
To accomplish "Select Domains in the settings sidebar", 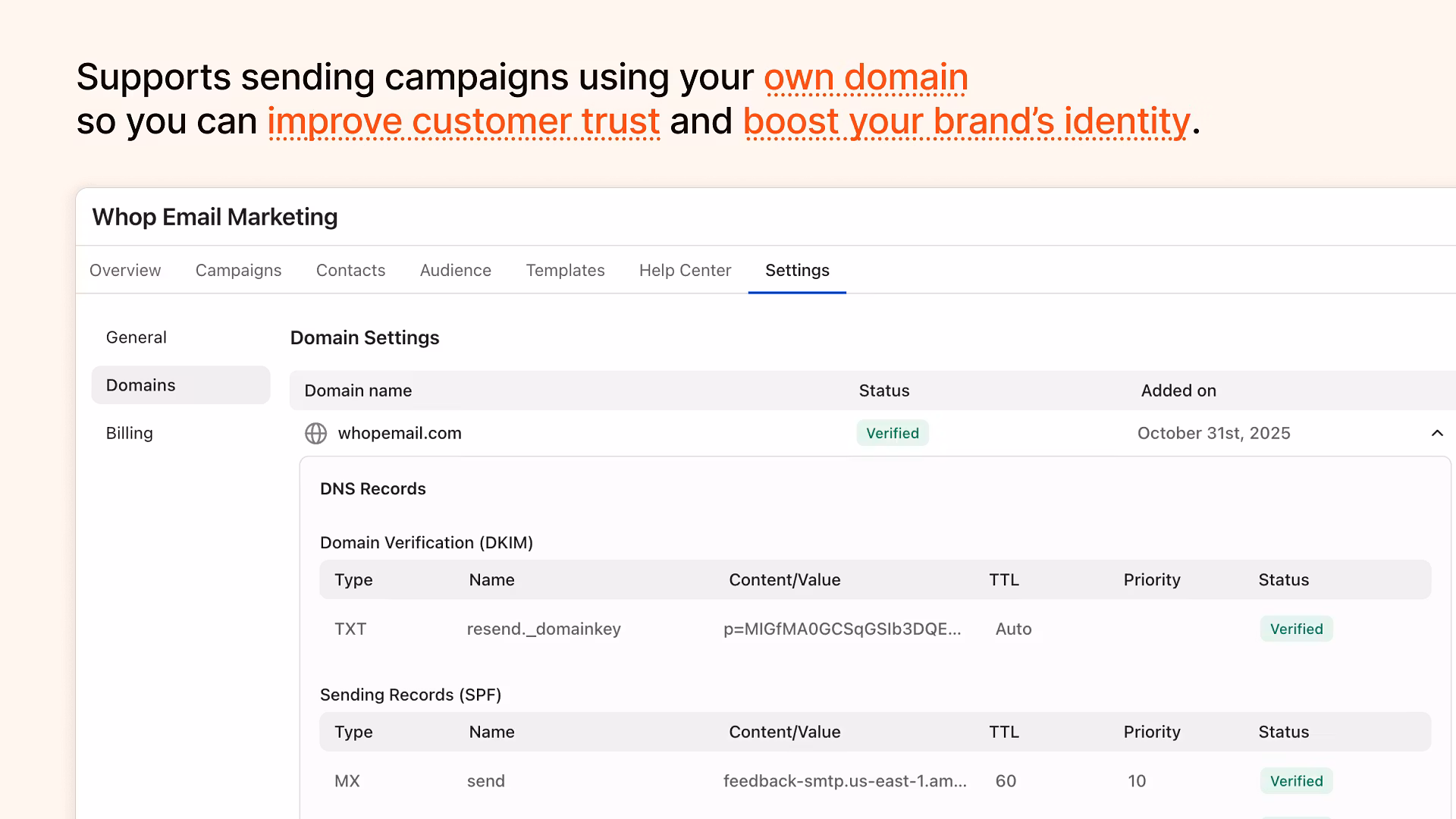I will [141, 385].
